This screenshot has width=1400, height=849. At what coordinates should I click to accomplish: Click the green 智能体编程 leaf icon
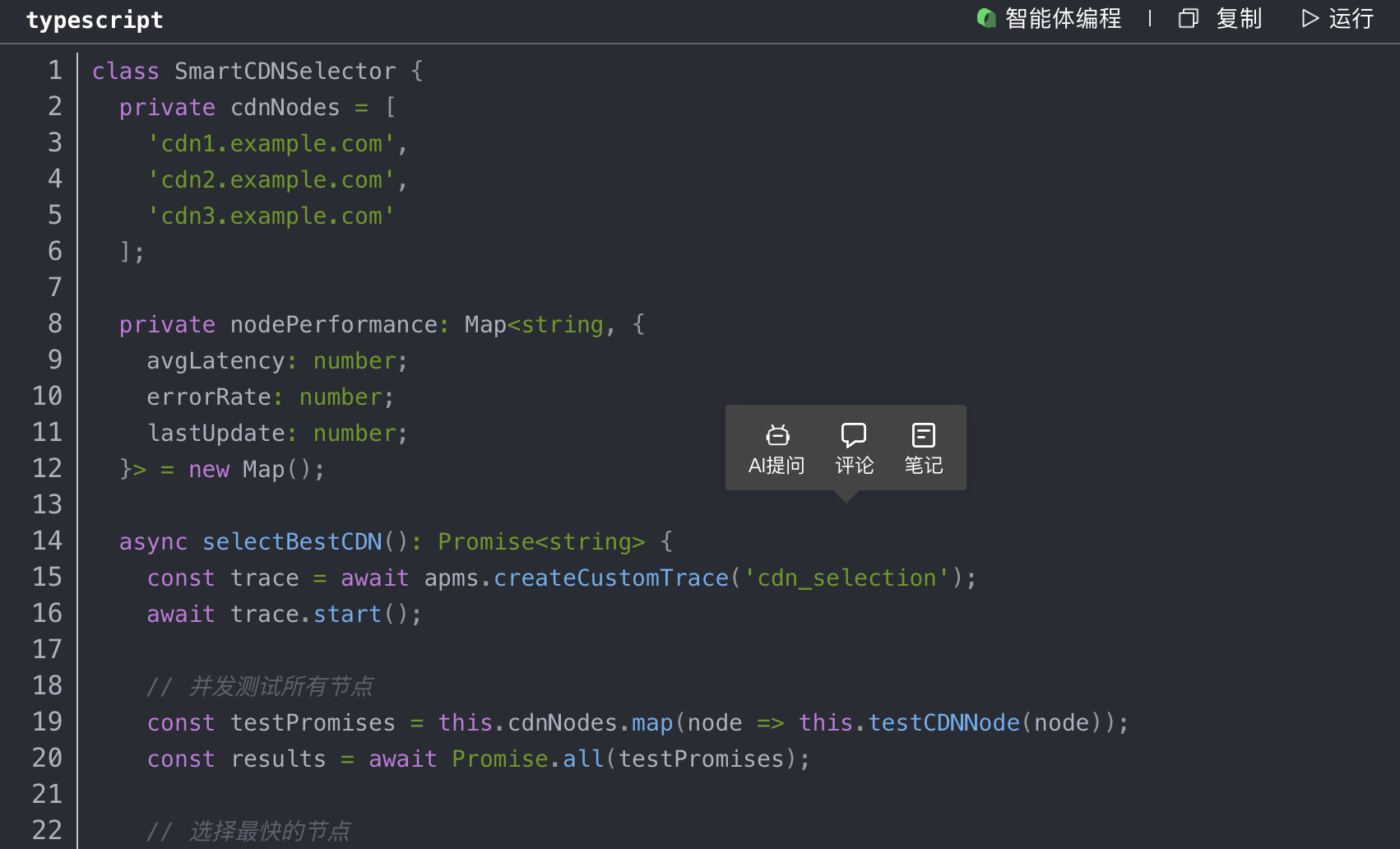(x=985, y=18)
